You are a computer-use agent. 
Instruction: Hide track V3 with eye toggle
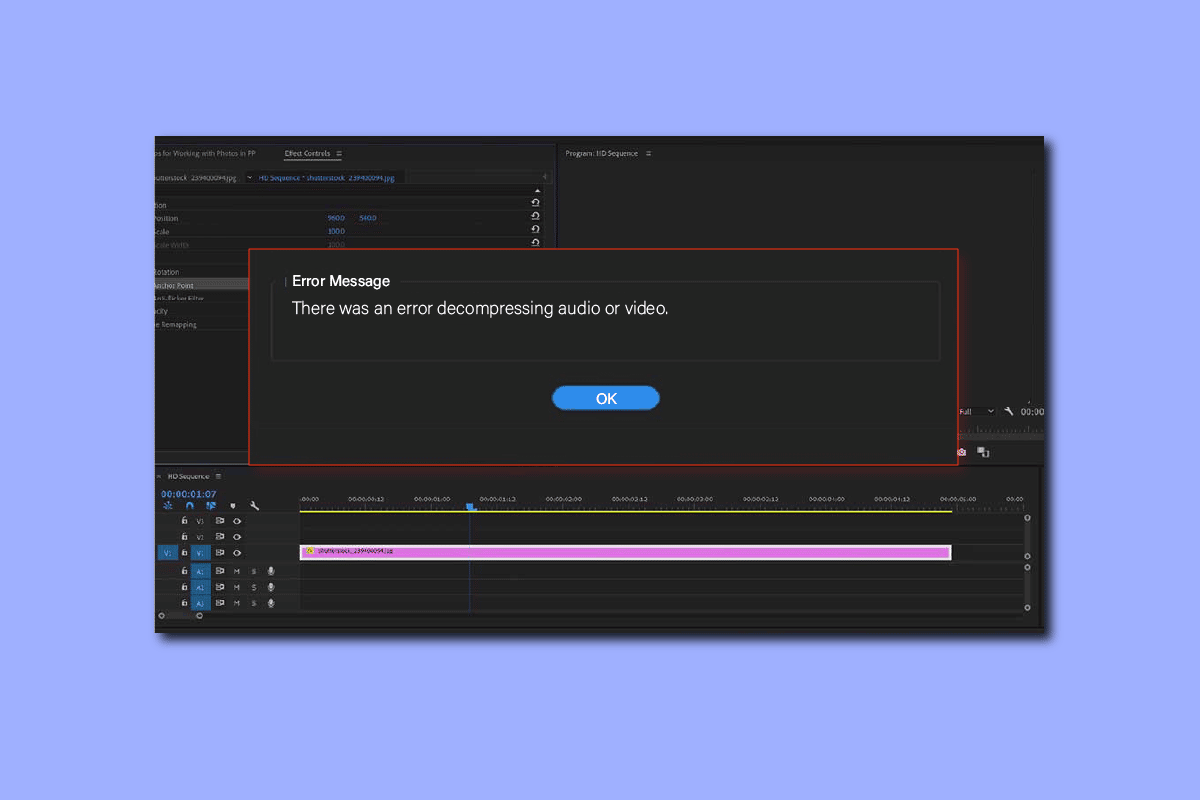[x=237, y=521]
